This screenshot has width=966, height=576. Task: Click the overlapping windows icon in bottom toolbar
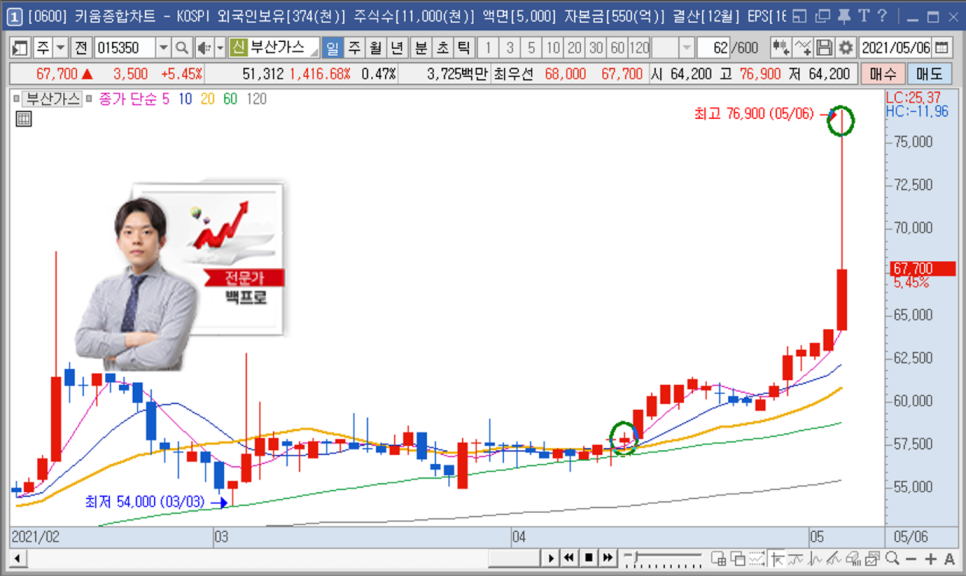click(737, 558)
